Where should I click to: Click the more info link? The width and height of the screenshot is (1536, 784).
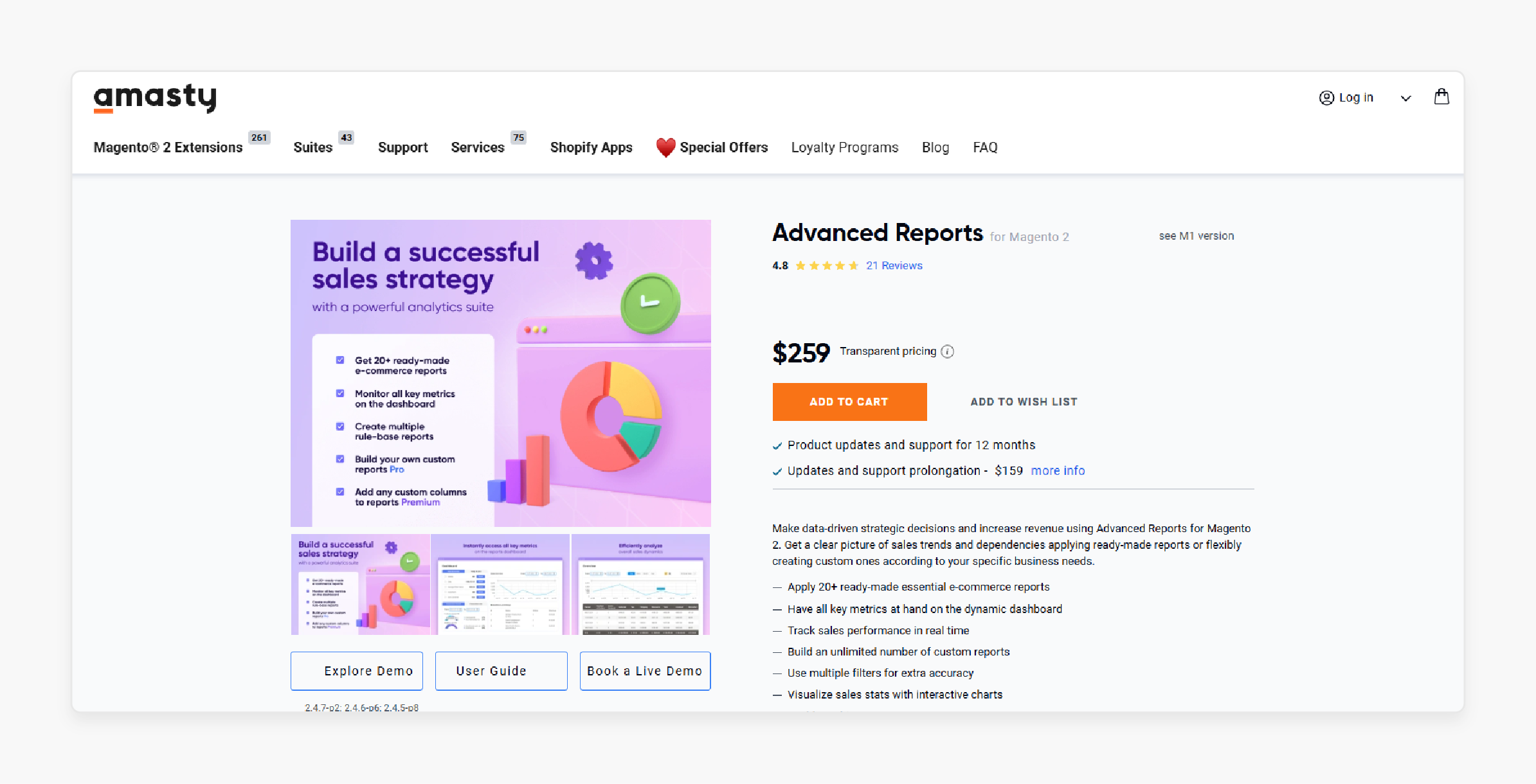1059,470
